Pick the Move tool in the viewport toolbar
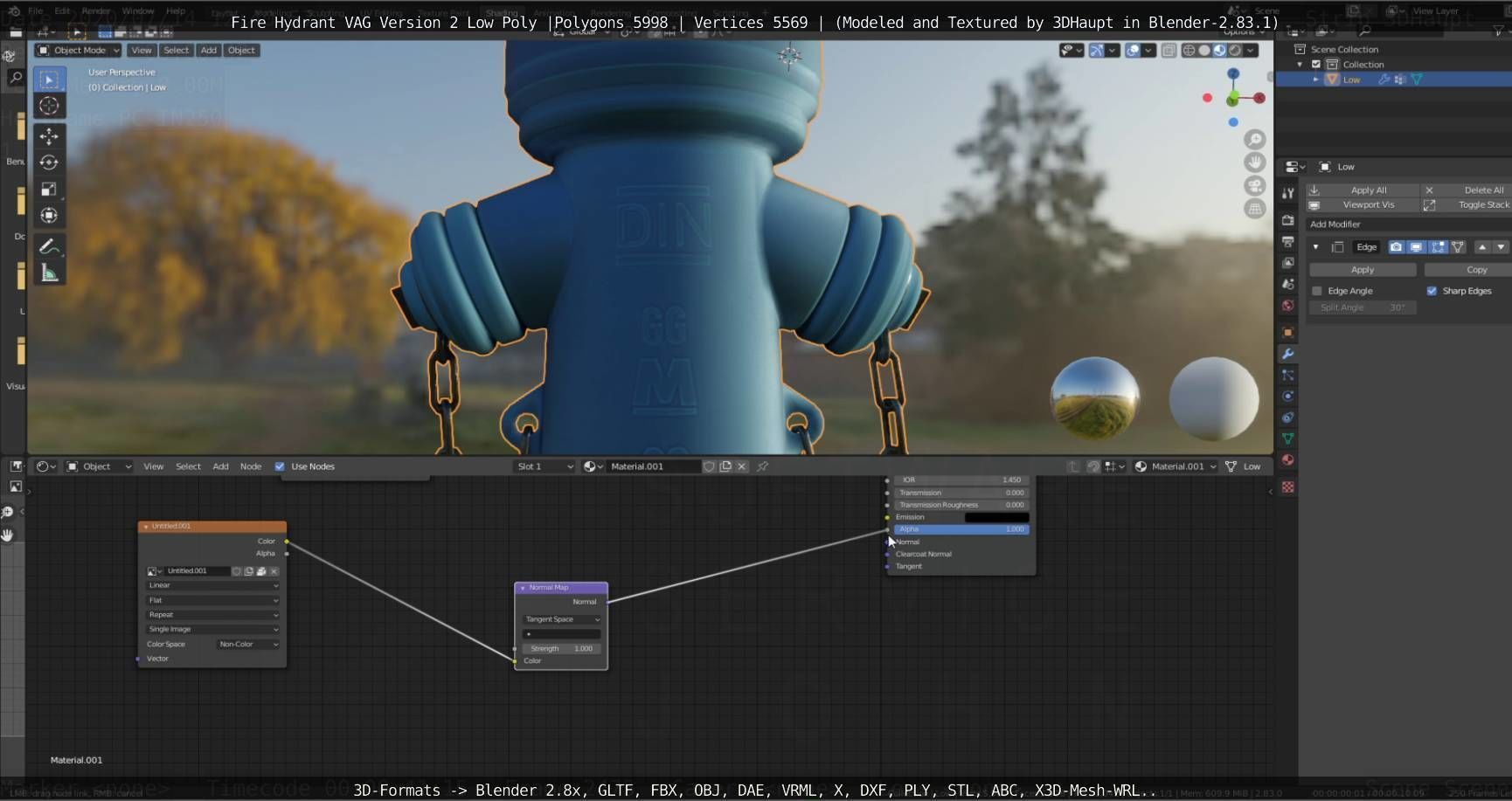The image size is (1512, 801). coord(49,136)
